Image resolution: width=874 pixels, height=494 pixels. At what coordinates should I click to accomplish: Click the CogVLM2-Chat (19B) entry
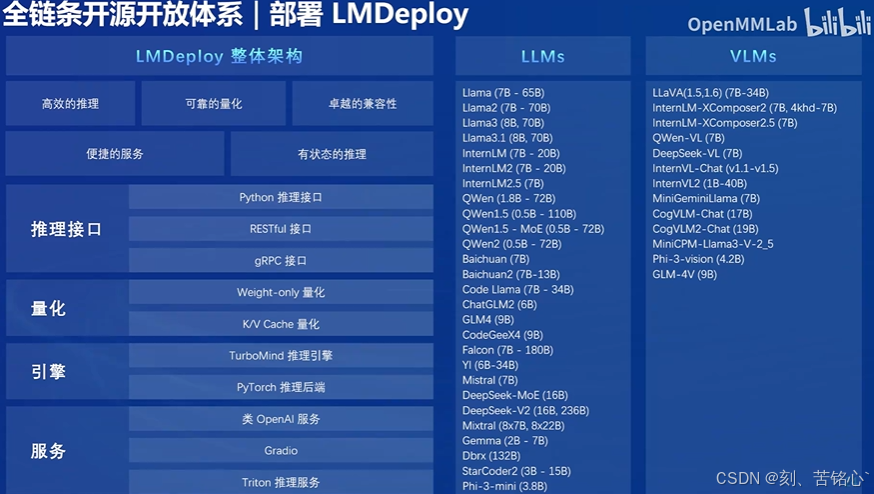(705, 229)
